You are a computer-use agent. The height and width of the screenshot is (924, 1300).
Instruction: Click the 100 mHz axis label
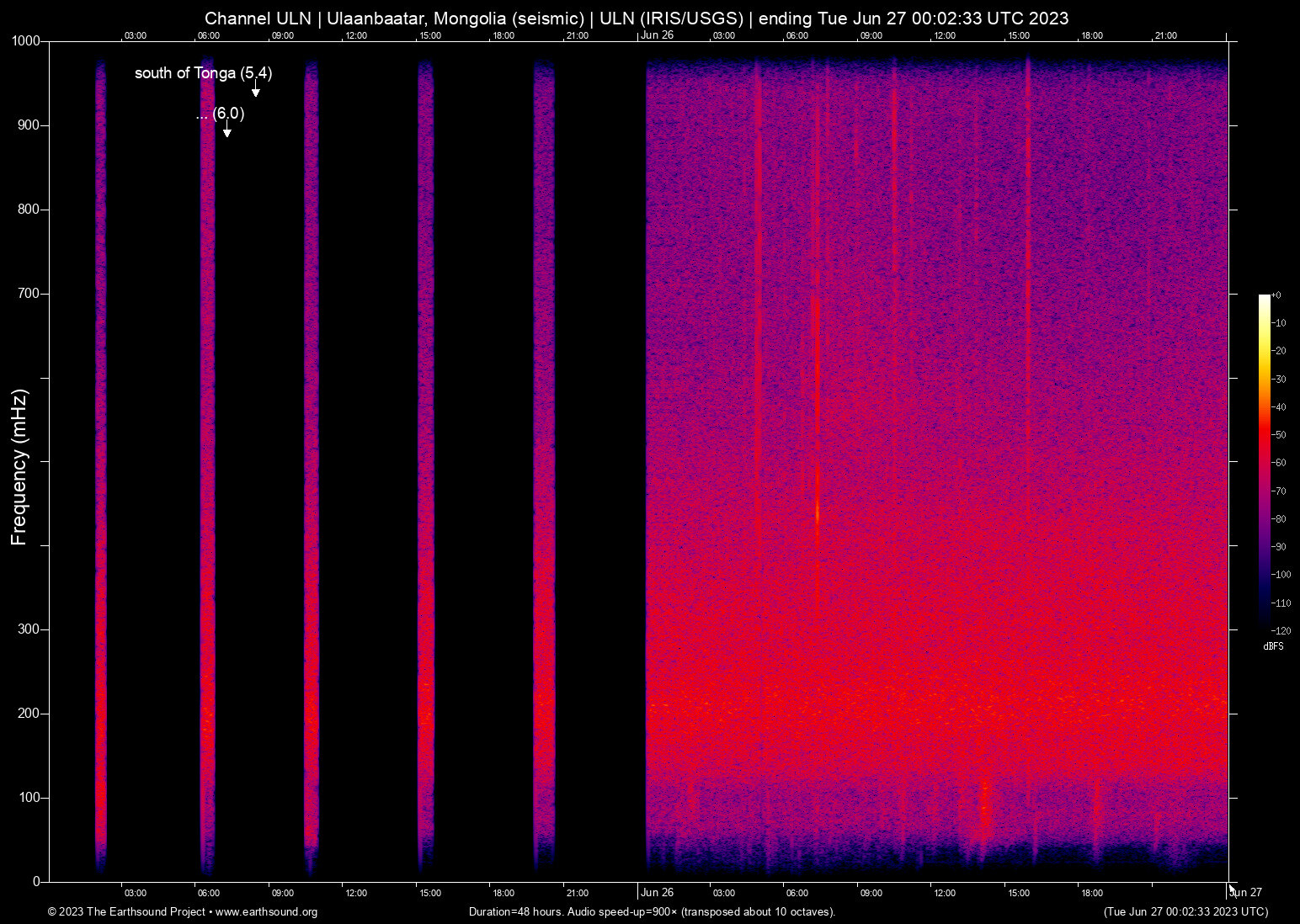29,795
